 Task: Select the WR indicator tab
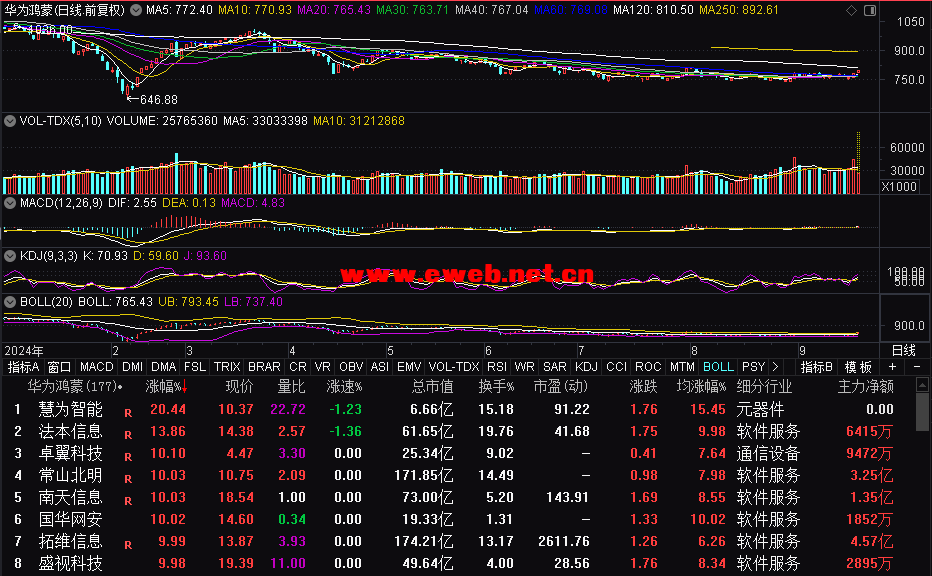[x=524, y=367]
